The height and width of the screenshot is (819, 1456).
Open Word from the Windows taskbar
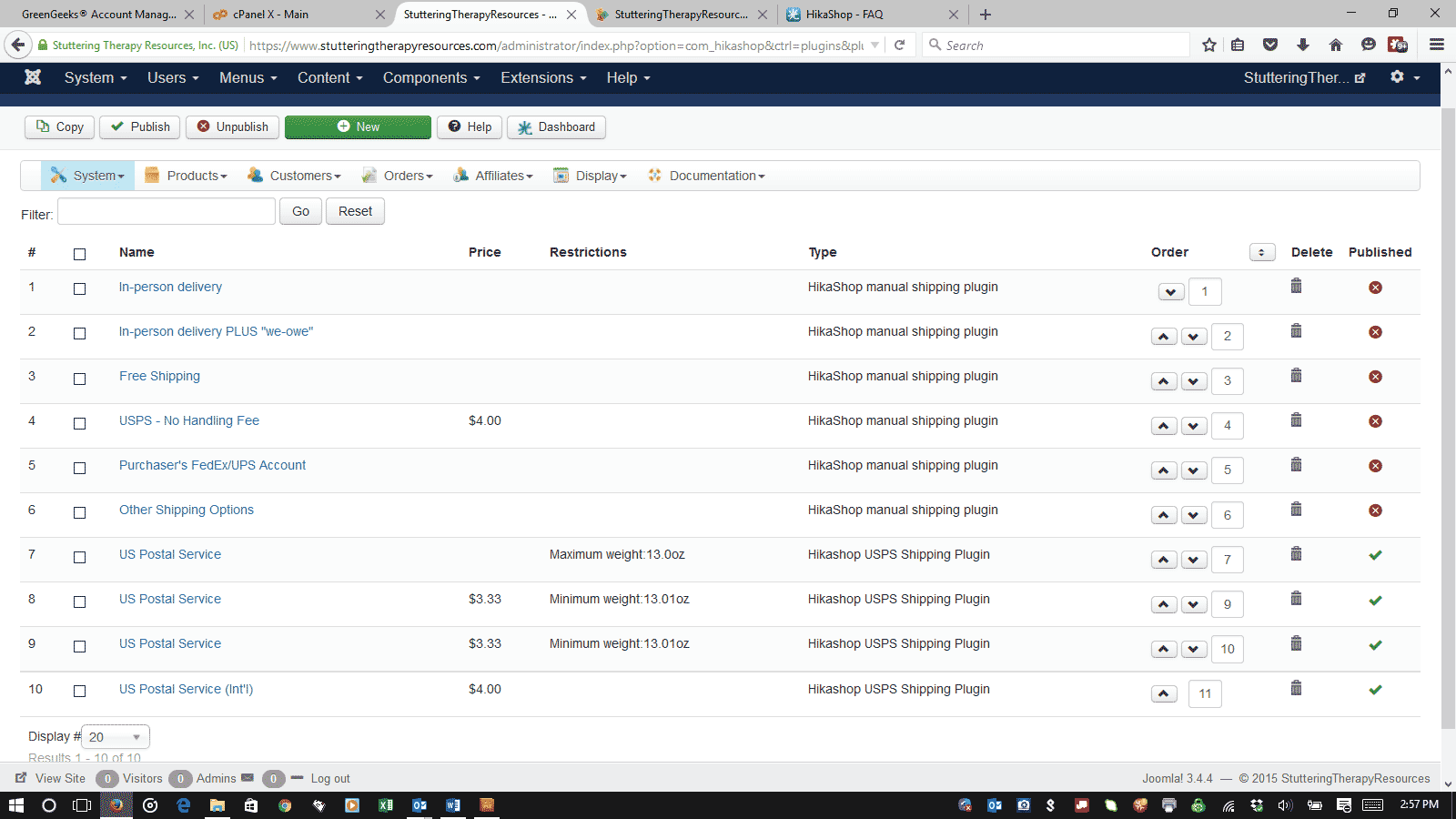453,805
